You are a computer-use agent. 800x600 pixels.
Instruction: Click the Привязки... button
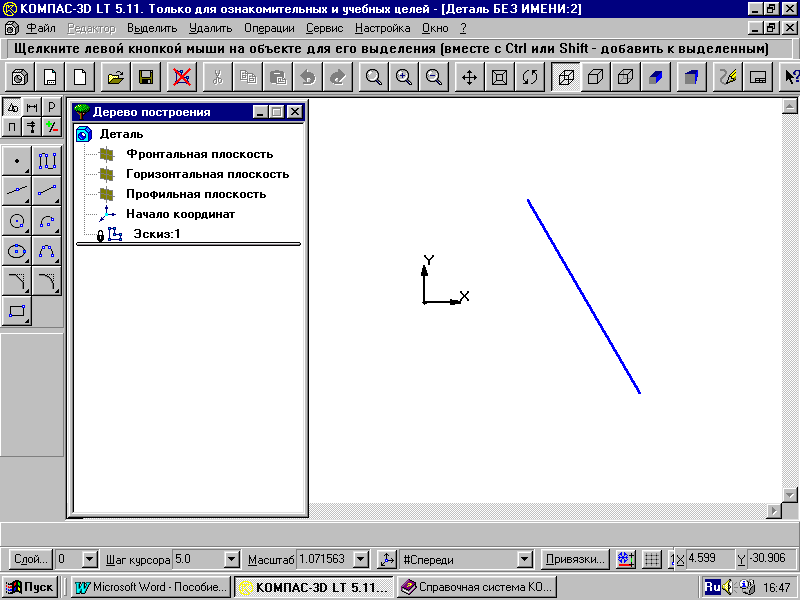(x=575, y=560)
